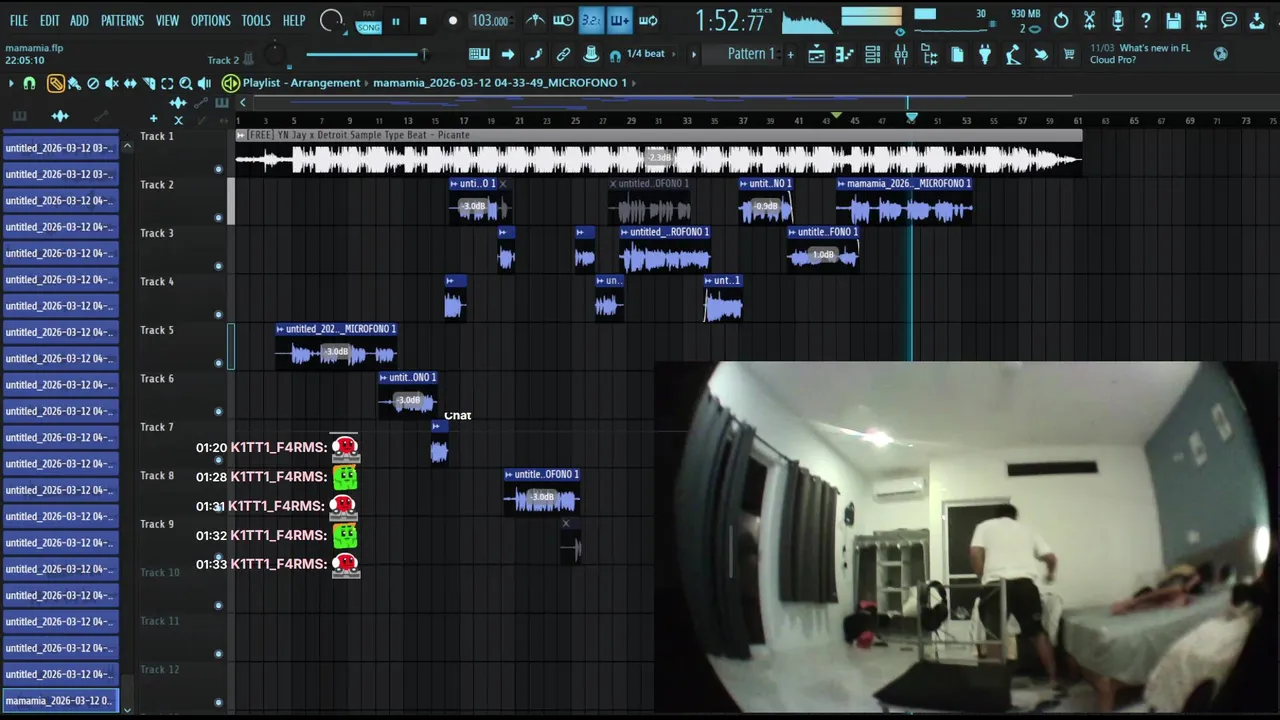
Task: Click the song position timeline marker
Action: pyautogui.click(x=911, y=117)
